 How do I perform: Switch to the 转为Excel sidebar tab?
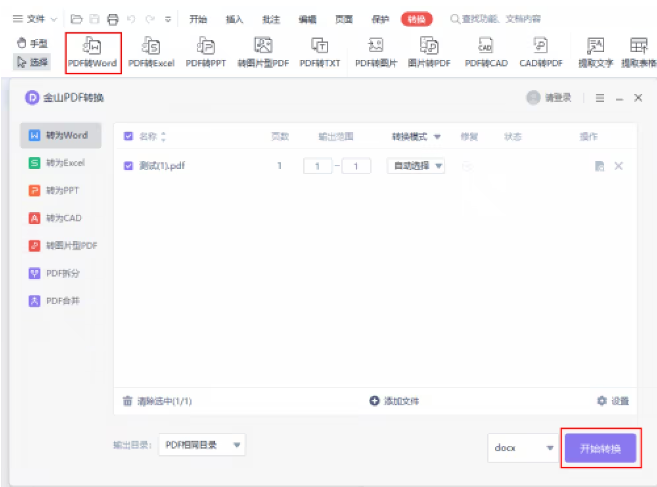60,163
